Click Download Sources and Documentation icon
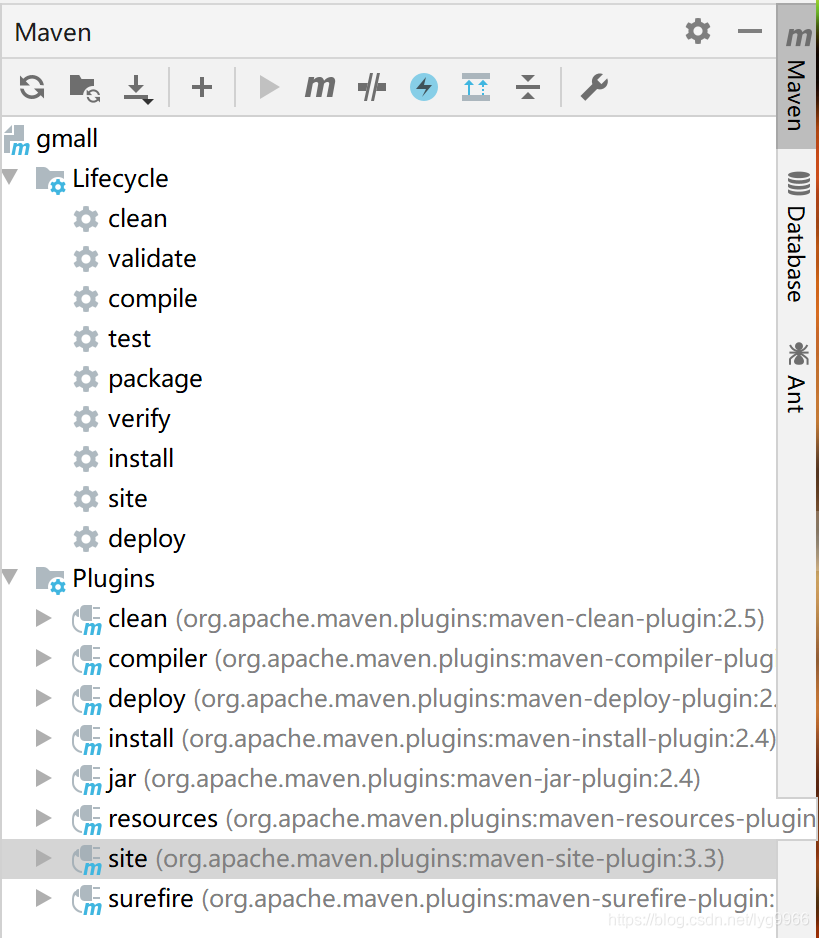This screenshot has height=938, width=819. [138, 89]
